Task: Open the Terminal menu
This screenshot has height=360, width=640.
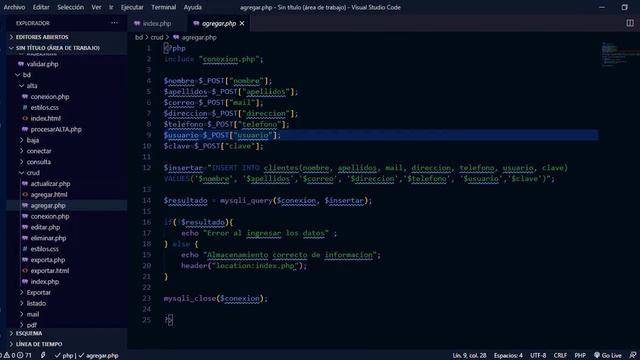Action: 164,7
